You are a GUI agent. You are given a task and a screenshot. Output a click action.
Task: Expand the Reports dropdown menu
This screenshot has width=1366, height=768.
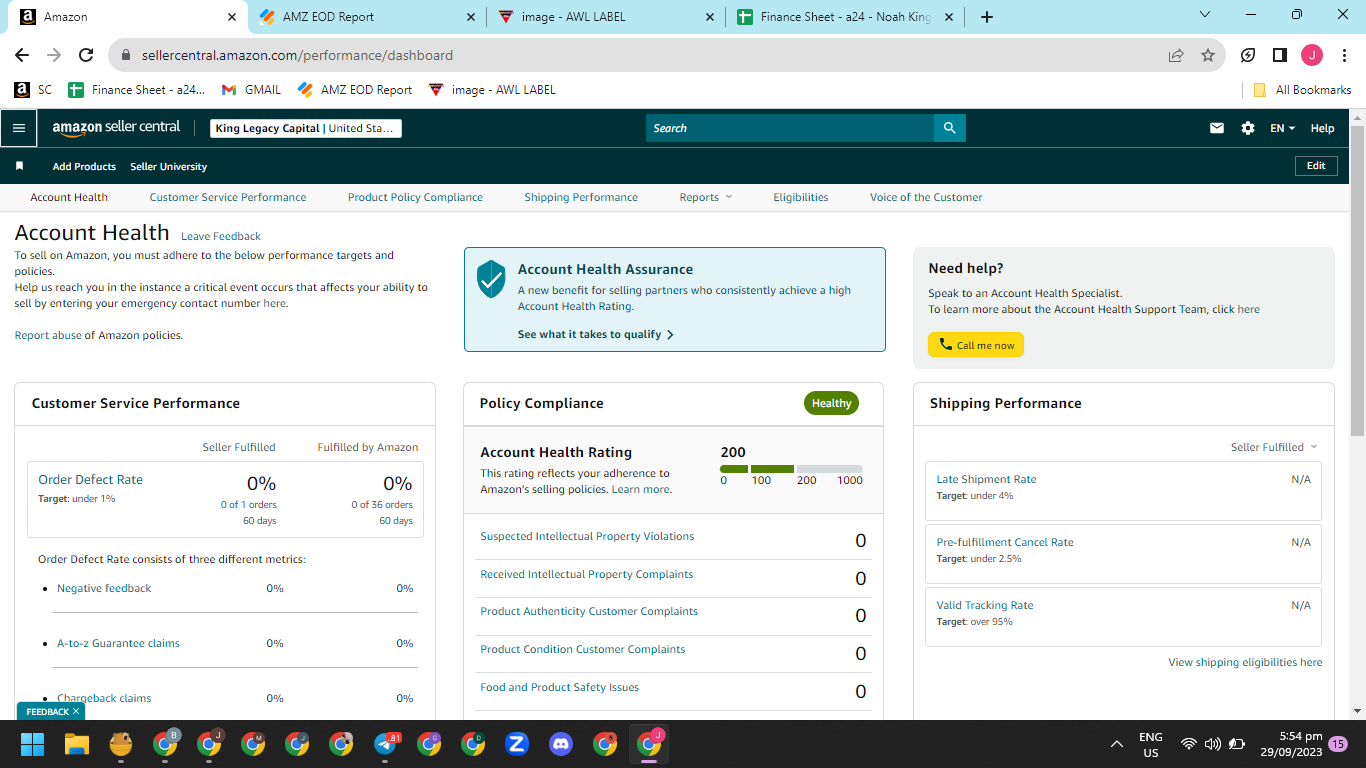point(706,197)
